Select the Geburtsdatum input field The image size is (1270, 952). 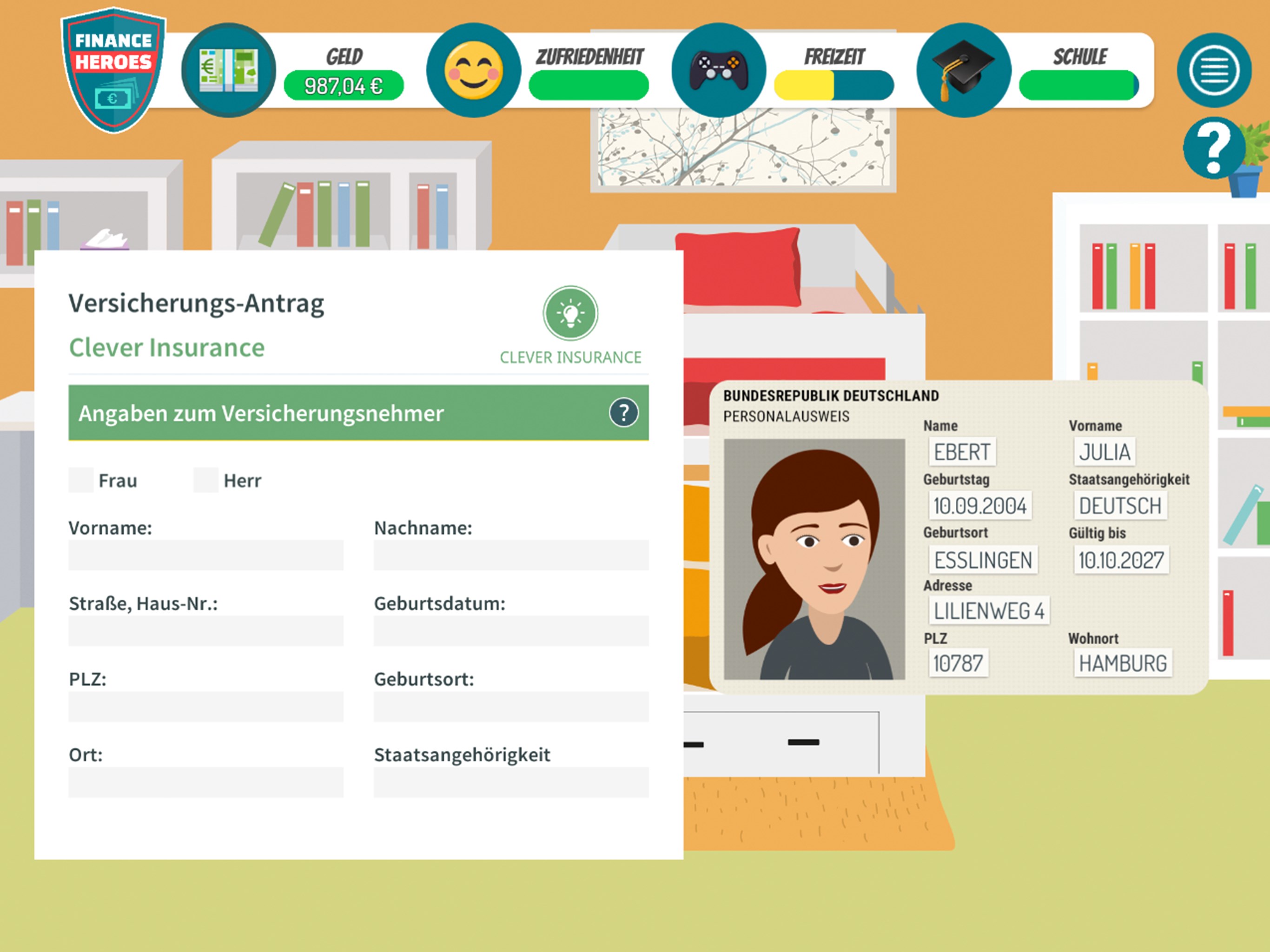pyautogui.click(x=511, y=630)
